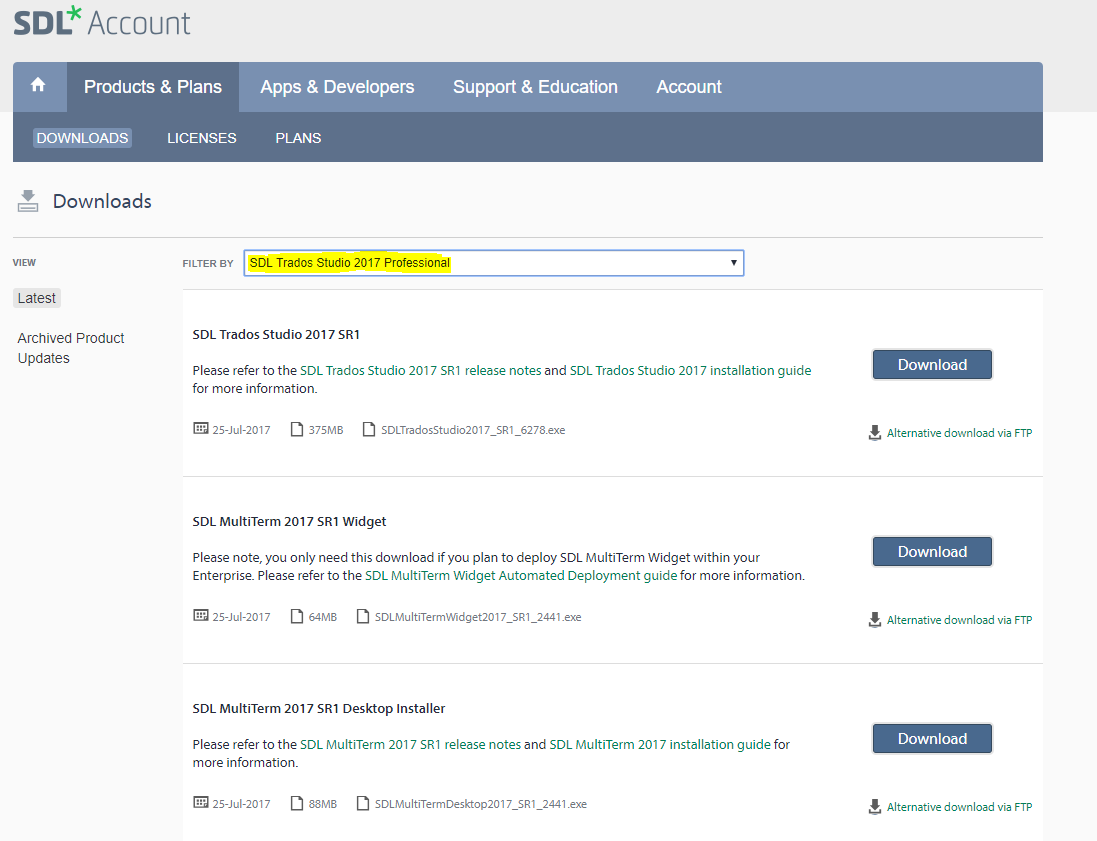Image resolution: width=1097 pixels, height=841 pixels.
Task: Open SDL Trados Studio 2017 SR1 release notes
Action: [x=420, y=370]
